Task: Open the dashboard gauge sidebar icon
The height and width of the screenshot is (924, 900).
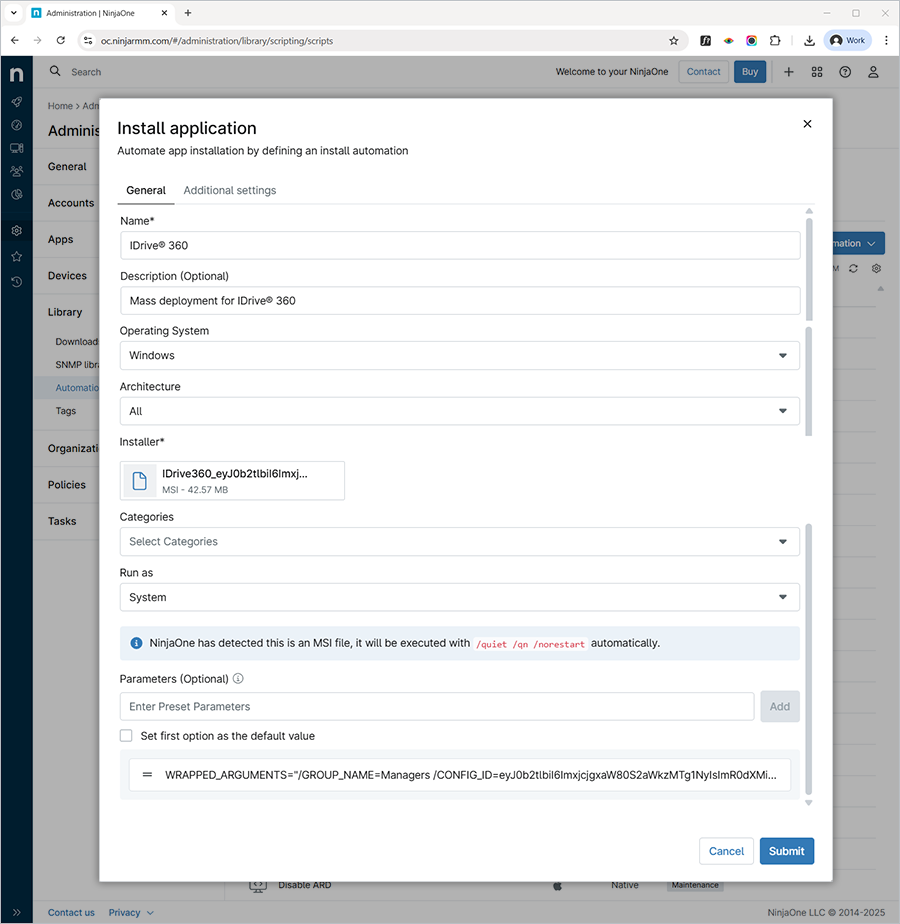Action: (17, 125)
